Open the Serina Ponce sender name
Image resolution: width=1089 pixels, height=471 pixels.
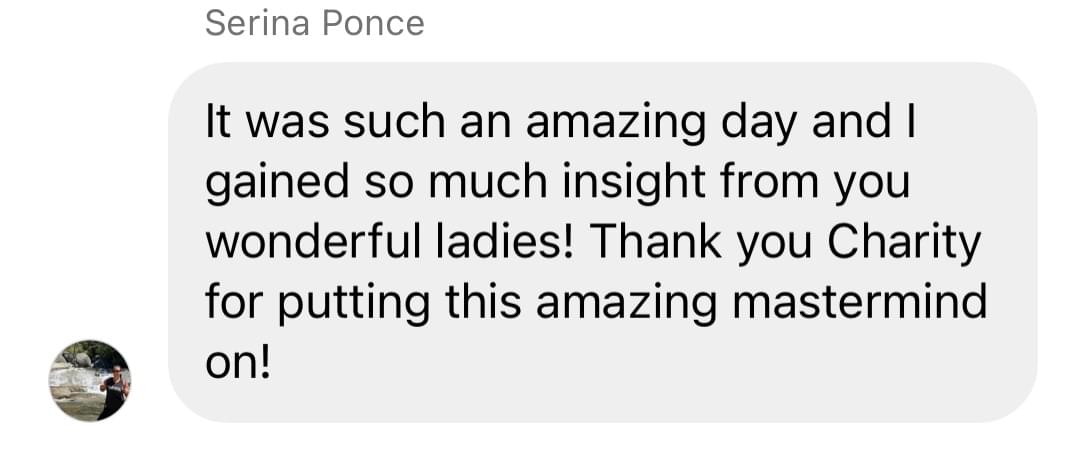(x=314, y=22)
